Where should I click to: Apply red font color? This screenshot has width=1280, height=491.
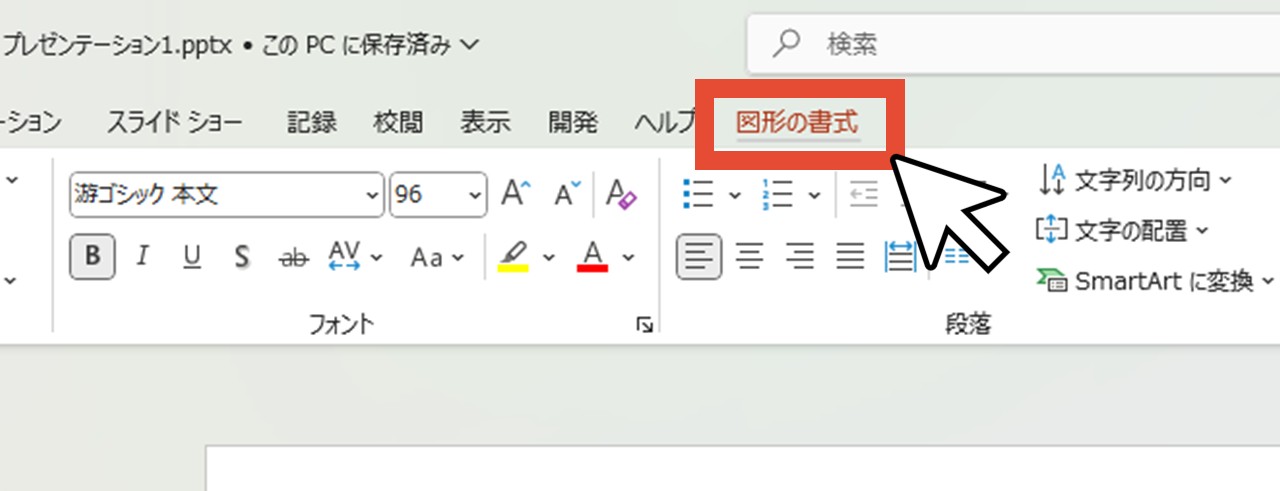tap(593, 257)
